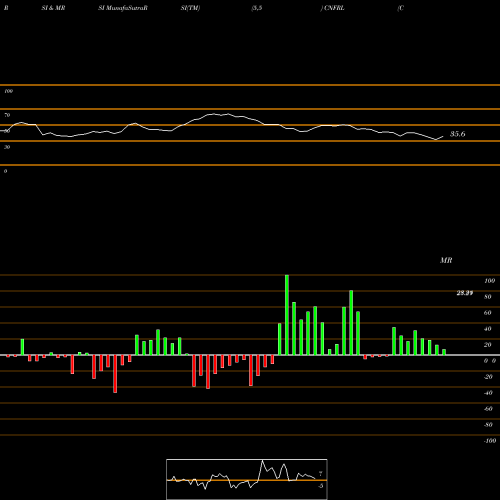Click the MR axis label -60
This screenshot has height=500, width=500.
(488, 409)
